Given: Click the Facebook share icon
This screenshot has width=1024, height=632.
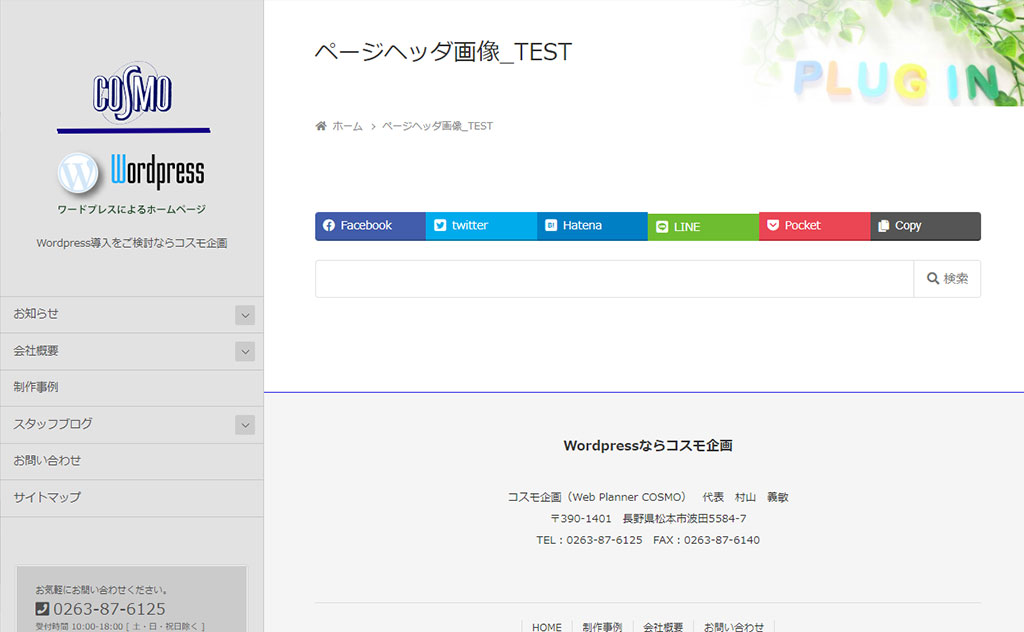Looking at the screenshot, I should coord(329,226).
